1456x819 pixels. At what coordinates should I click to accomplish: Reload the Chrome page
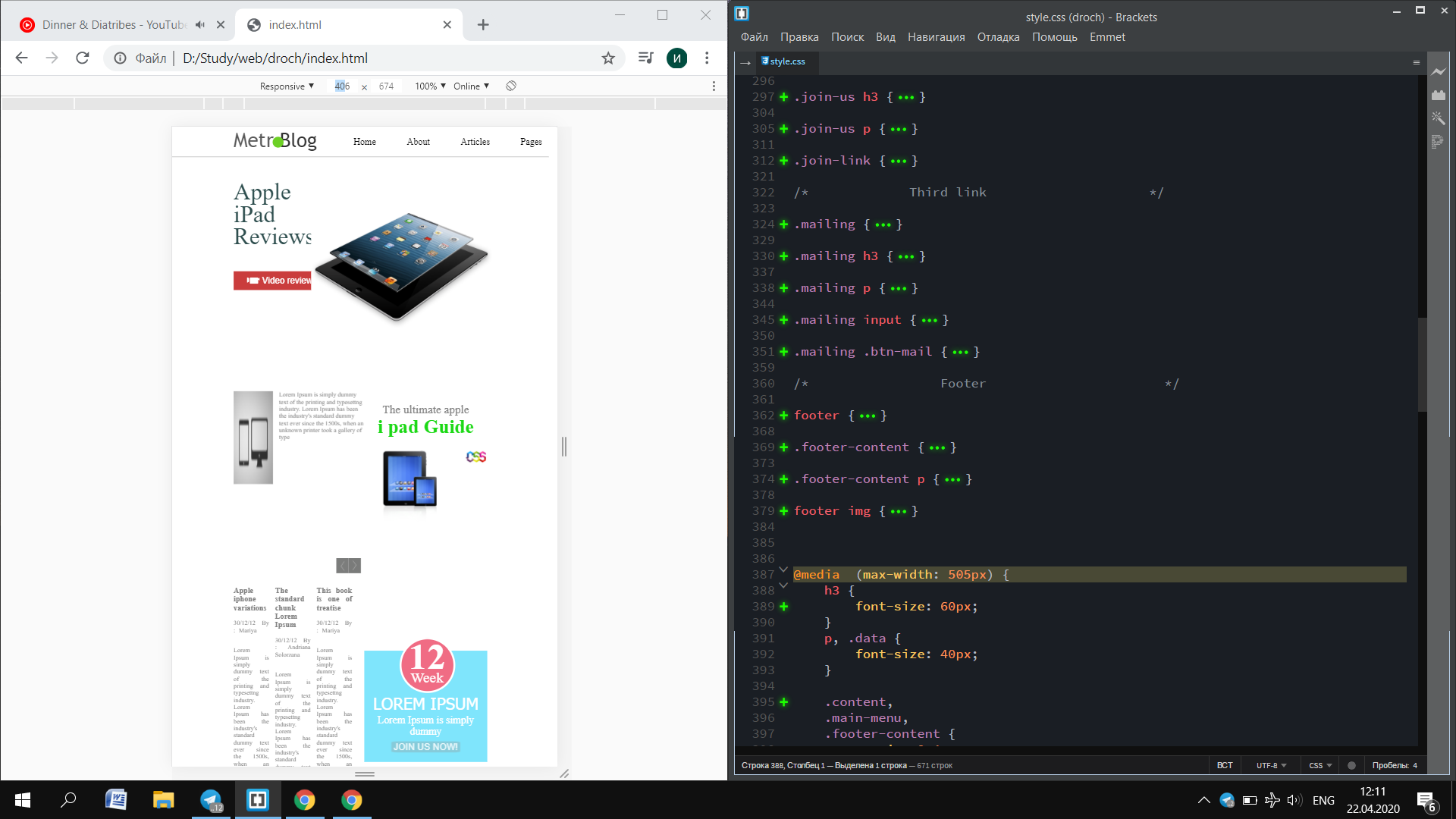pyautogui.click(x=83, y=58)
